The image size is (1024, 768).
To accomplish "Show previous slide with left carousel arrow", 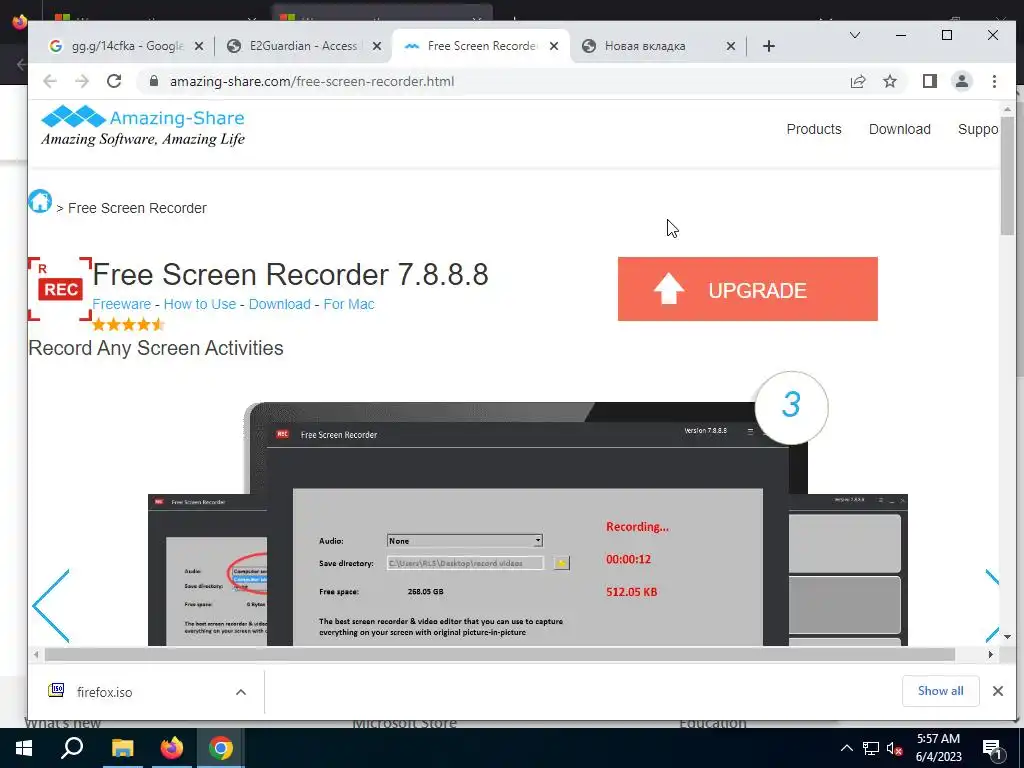I will pos(51,606).
